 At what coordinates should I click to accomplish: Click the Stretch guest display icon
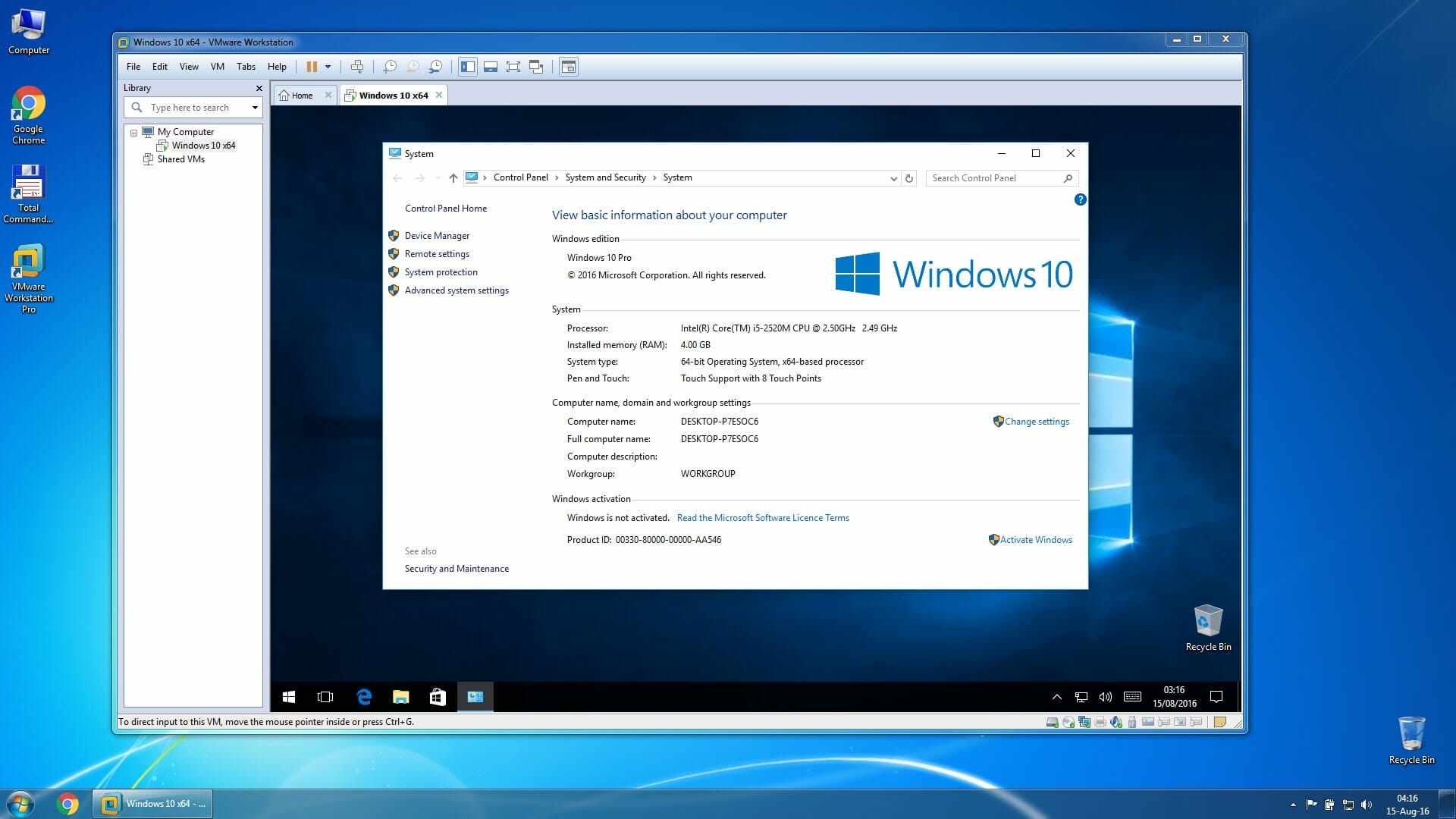(512, 65)
